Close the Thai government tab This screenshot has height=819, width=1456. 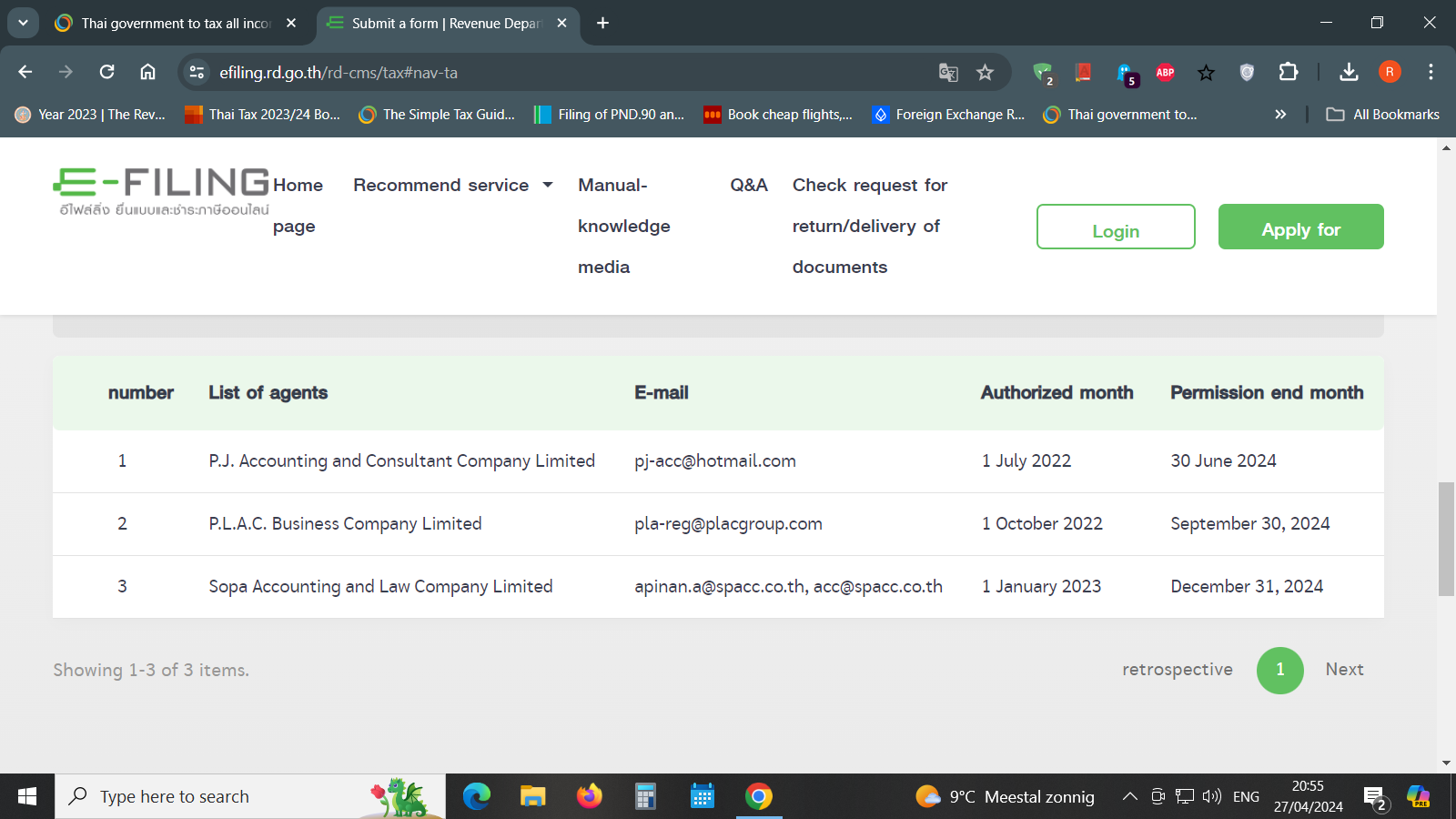coord(291,23)
